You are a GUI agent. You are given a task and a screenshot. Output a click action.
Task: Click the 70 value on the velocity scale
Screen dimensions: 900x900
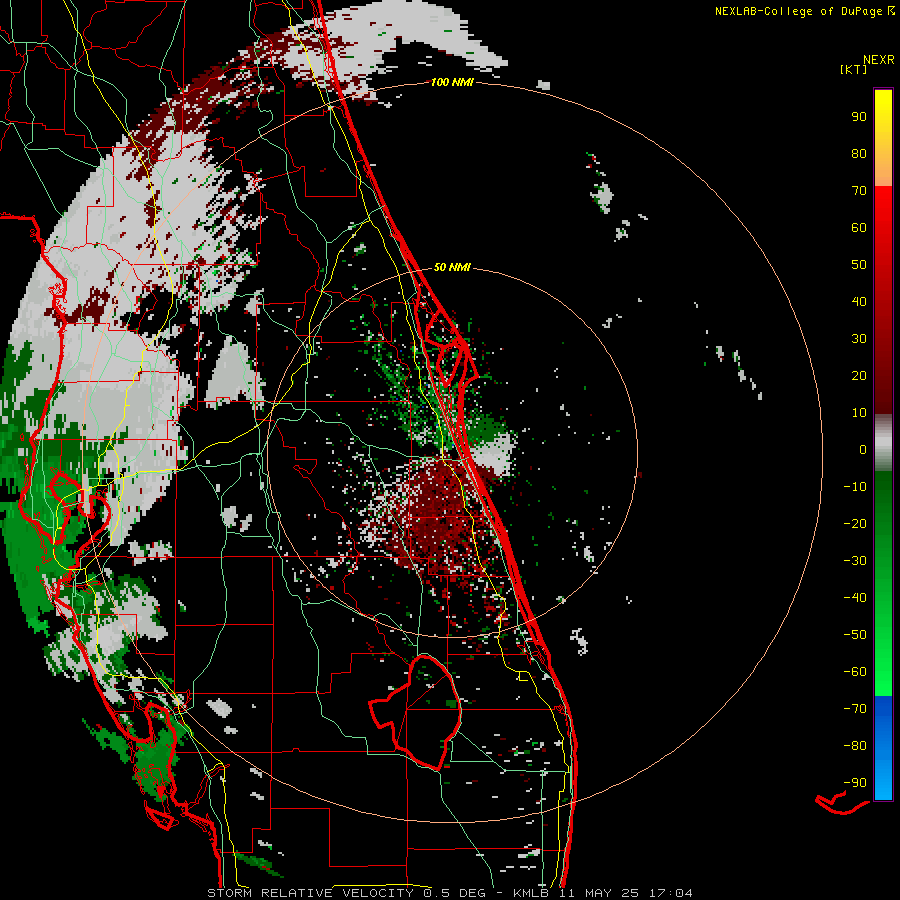[859, 191]
